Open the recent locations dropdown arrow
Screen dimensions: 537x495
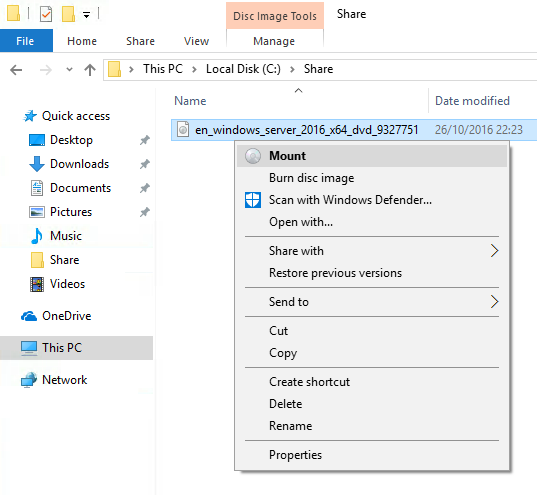(x=69, y=70)
